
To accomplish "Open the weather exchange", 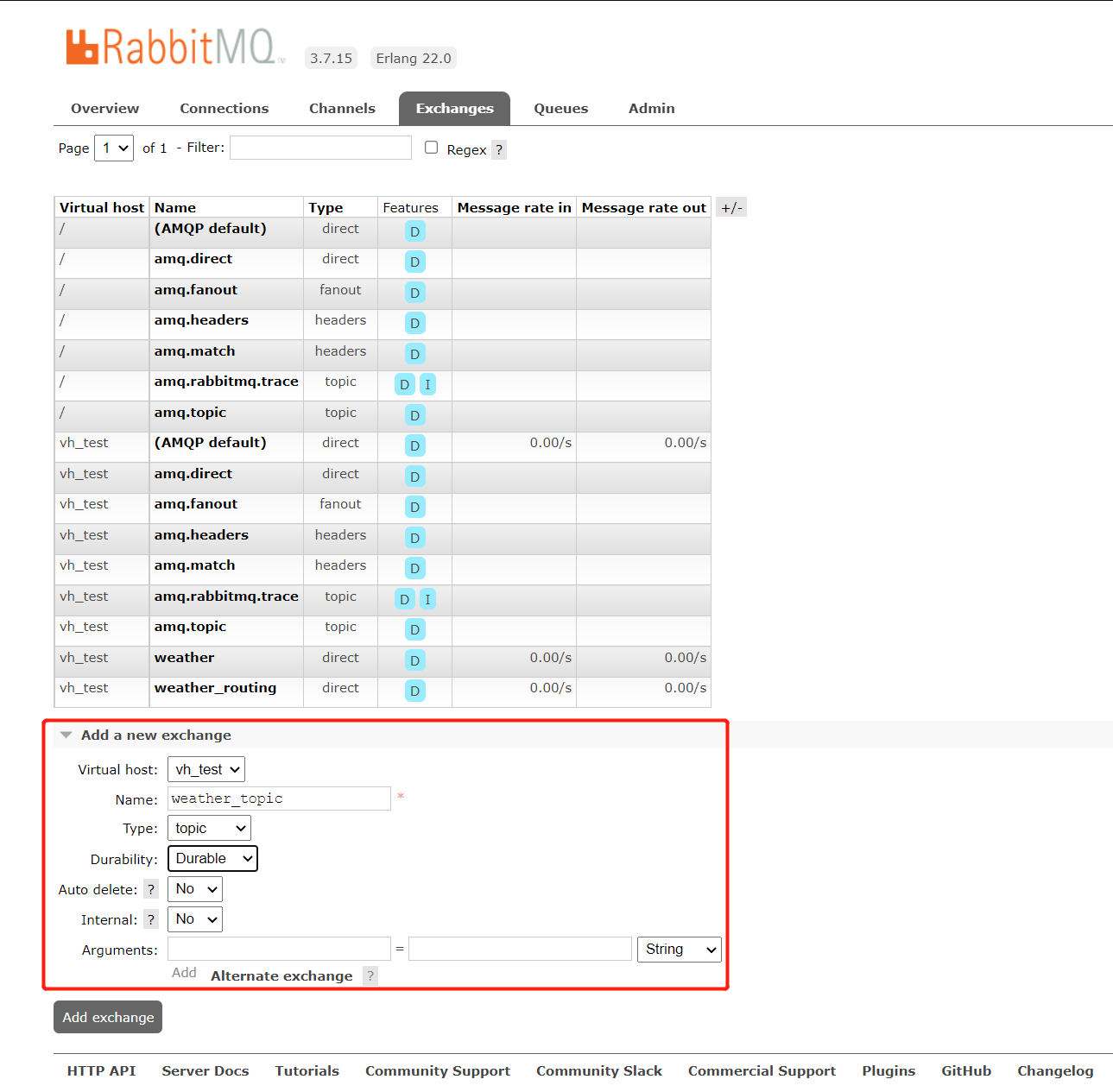I will click(184, 658).
